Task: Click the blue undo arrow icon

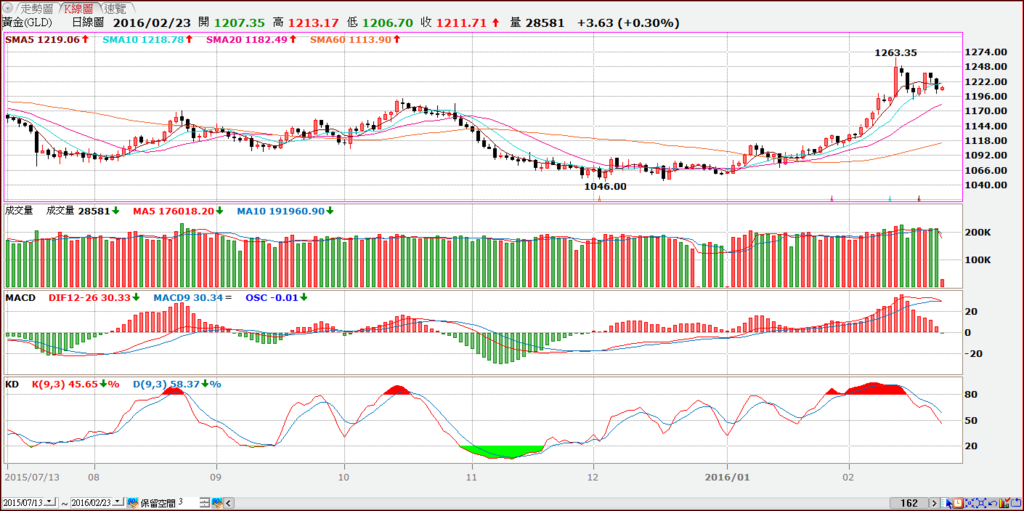Action: click(x=993, y=503)
